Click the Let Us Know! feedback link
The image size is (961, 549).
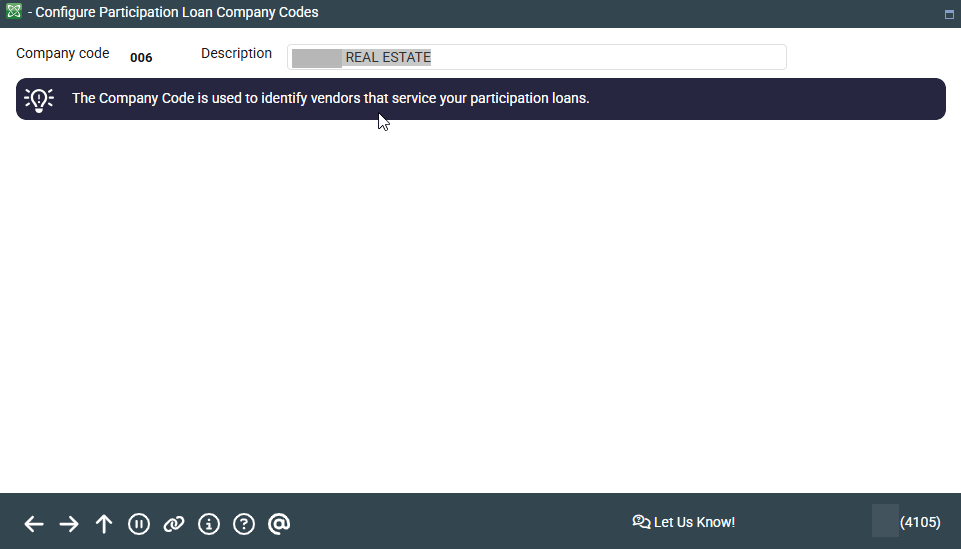[694, 522]
